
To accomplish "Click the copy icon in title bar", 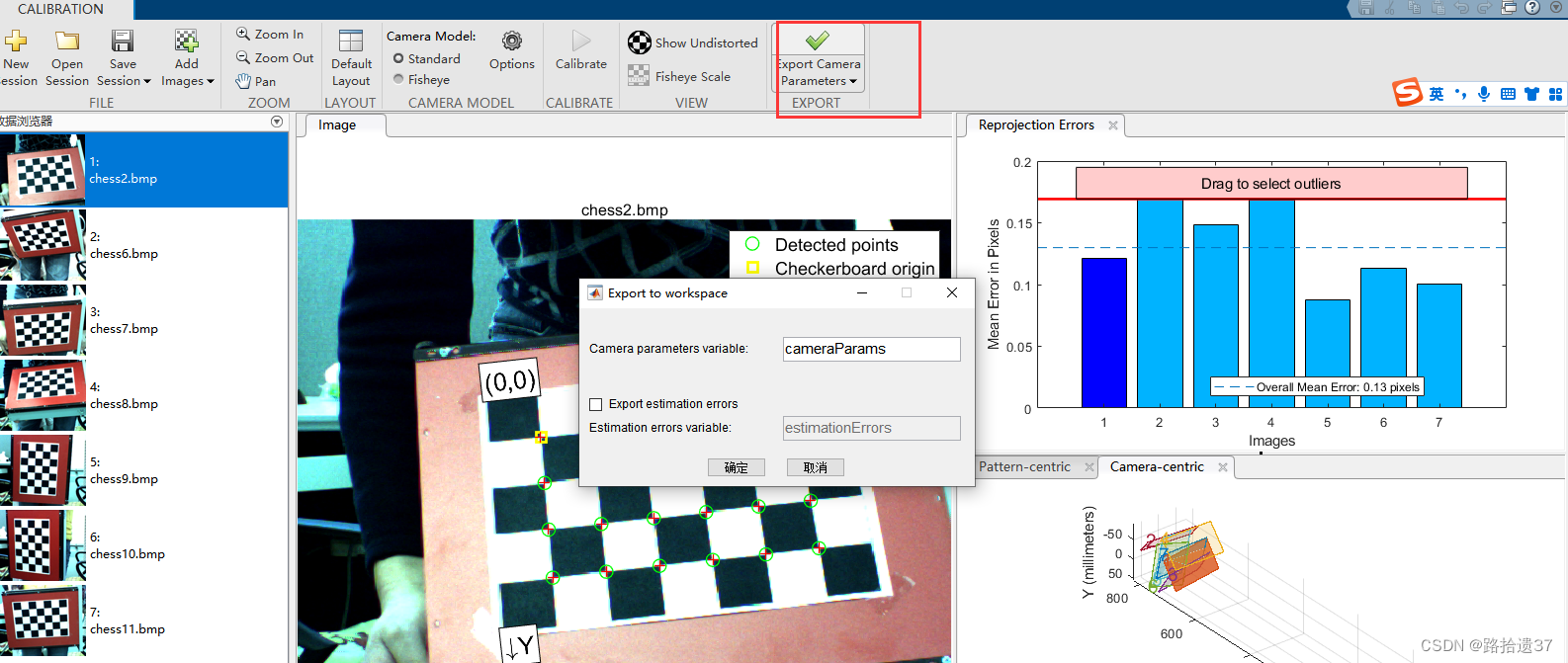I will click(1414, 8).
